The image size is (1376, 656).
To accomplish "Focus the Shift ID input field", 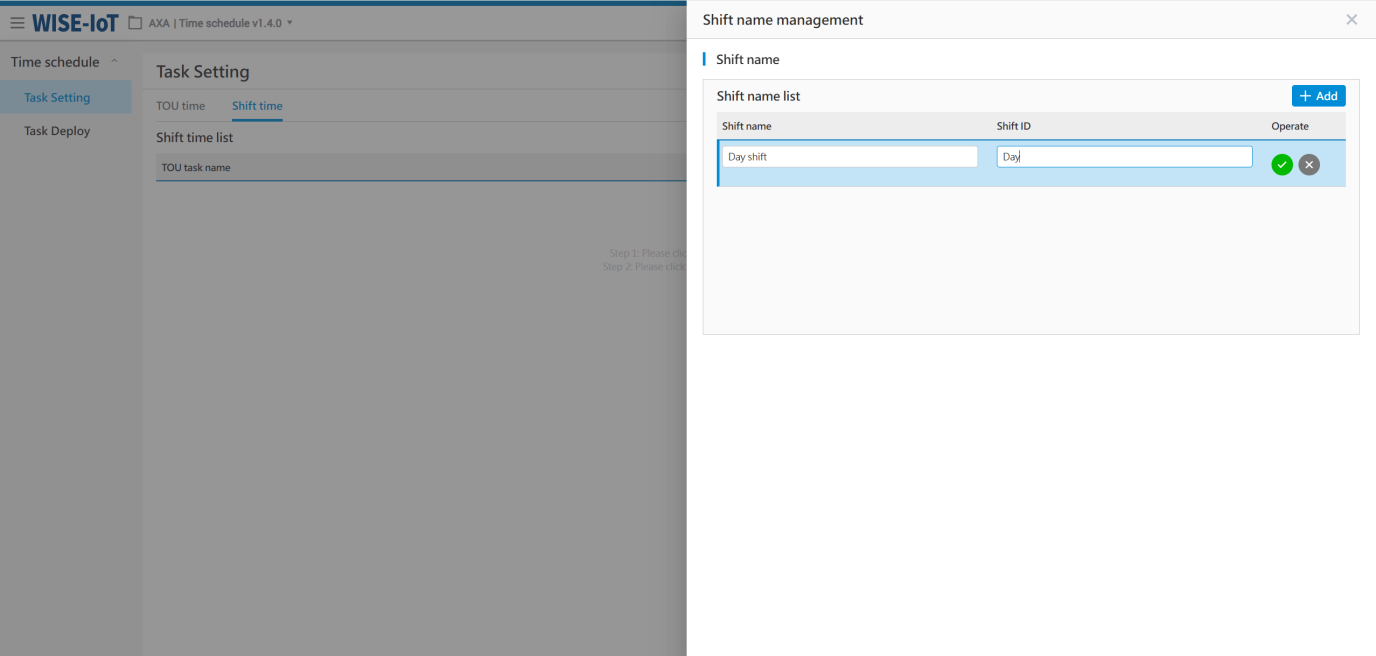I will 1124,157.
